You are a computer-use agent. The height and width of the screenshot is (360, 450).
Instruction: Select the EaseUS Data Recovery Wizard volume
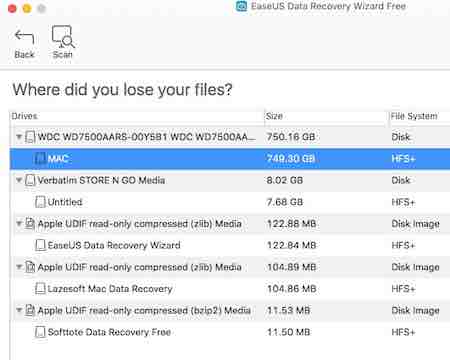pyautogui.click(x=230, y=245)
